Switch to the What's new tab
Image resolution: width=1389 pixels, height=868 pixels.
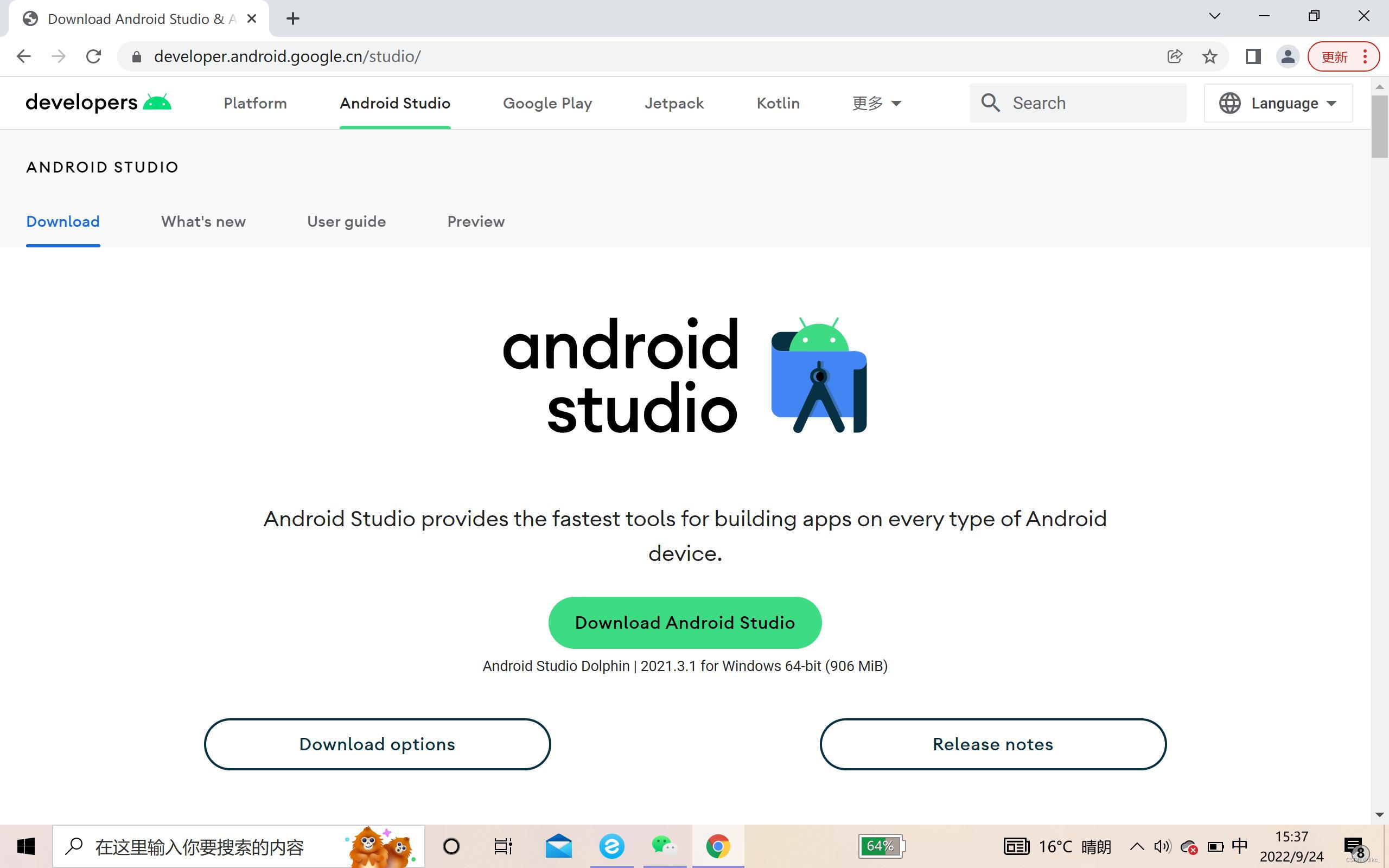tap(203, 221)
